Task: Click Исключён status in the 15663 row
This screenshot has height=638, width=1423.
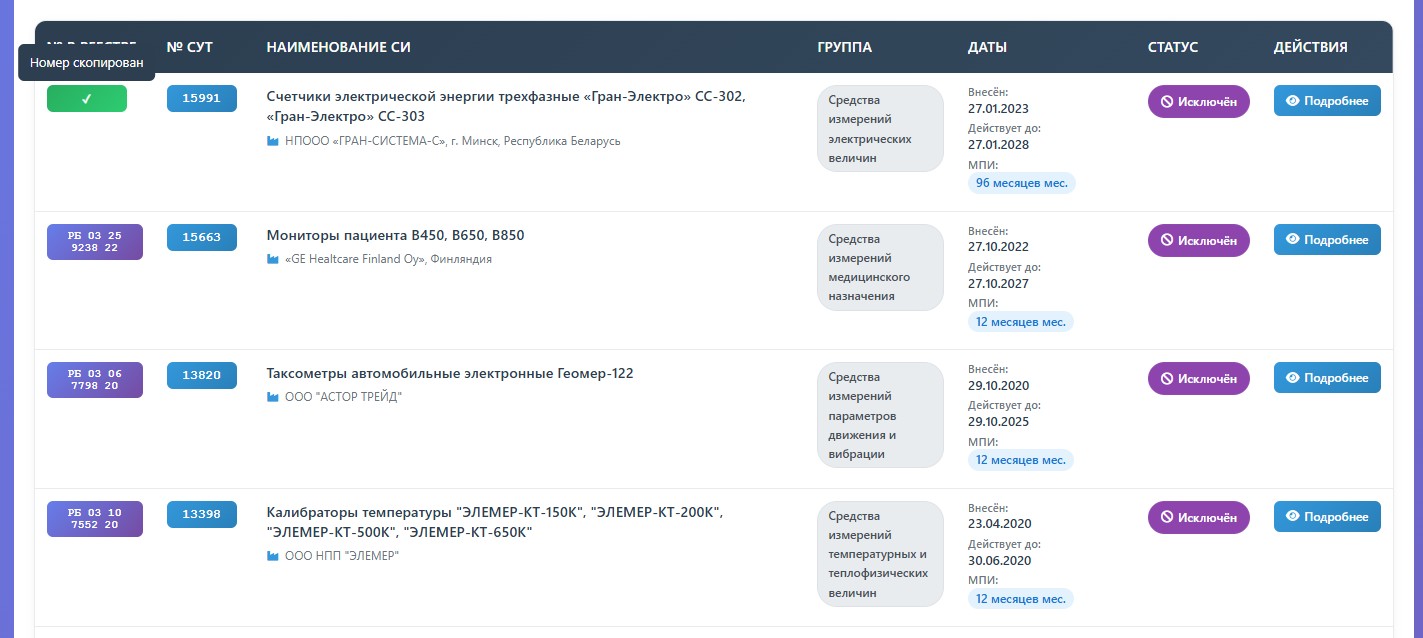Action: click(1199, 240)
